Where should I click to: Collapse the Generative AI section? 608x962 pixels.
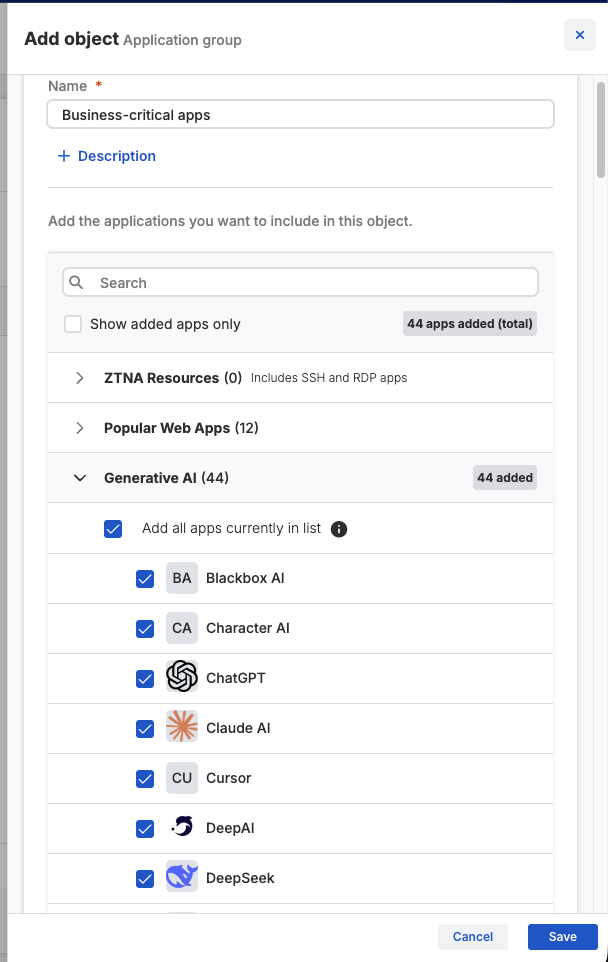click(x=80, y=478)
